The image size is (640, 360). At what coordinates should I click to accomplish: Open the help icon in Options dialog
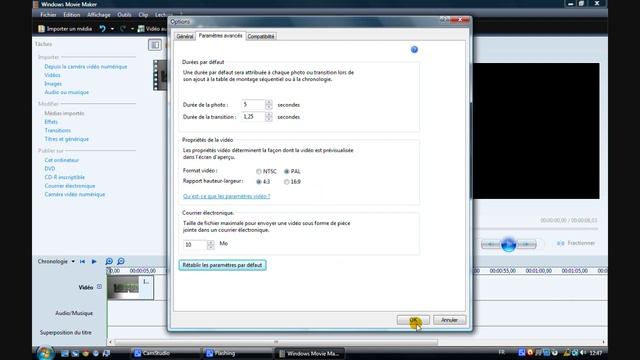coord(414,49)
